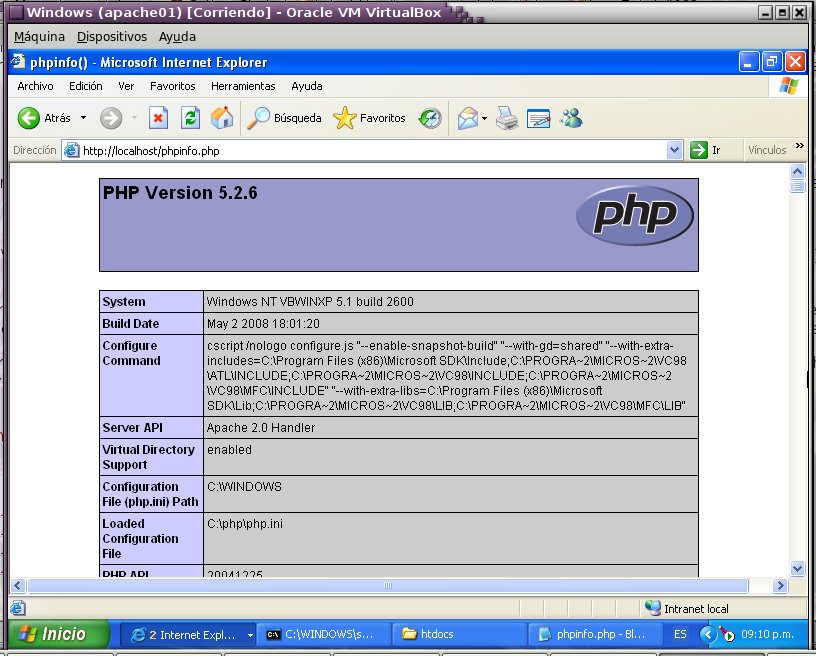
Task: Click the Atrás back arrow icon
Action: 29,118
